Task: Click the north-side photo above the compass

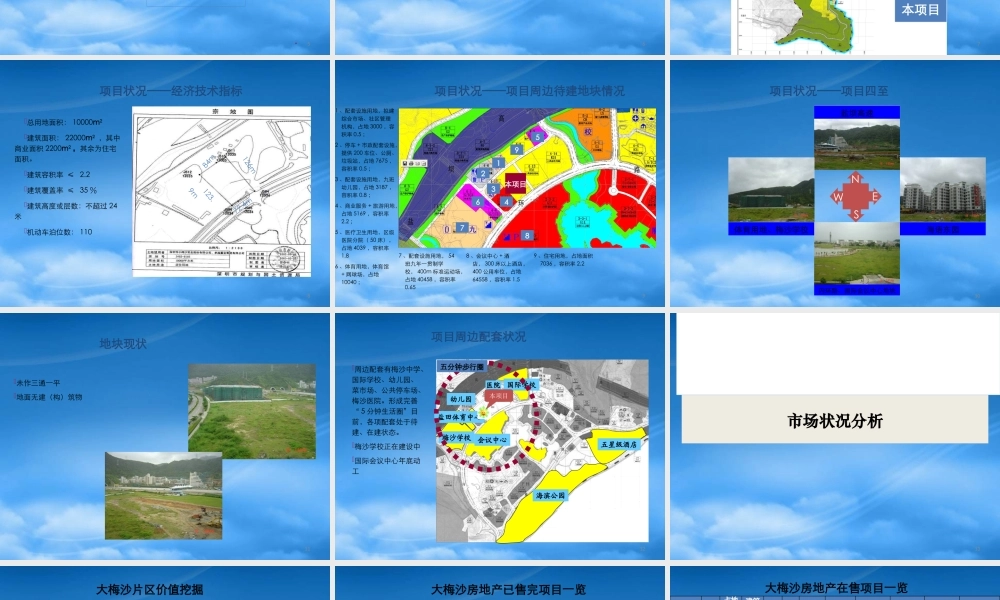Action: point(857,143)
